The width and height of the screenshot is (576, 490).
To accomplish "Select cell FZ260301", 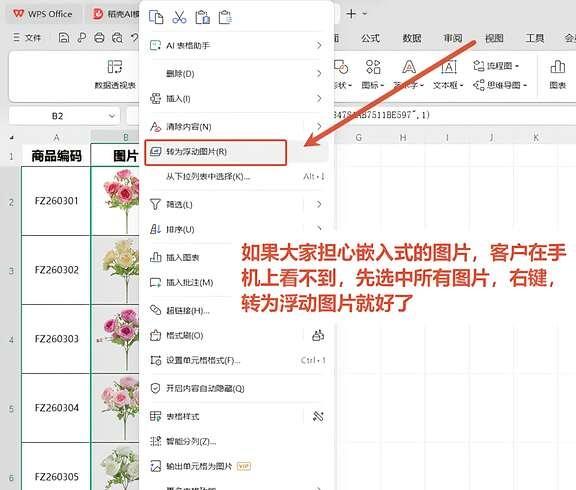I will click(x=56, y=201).
